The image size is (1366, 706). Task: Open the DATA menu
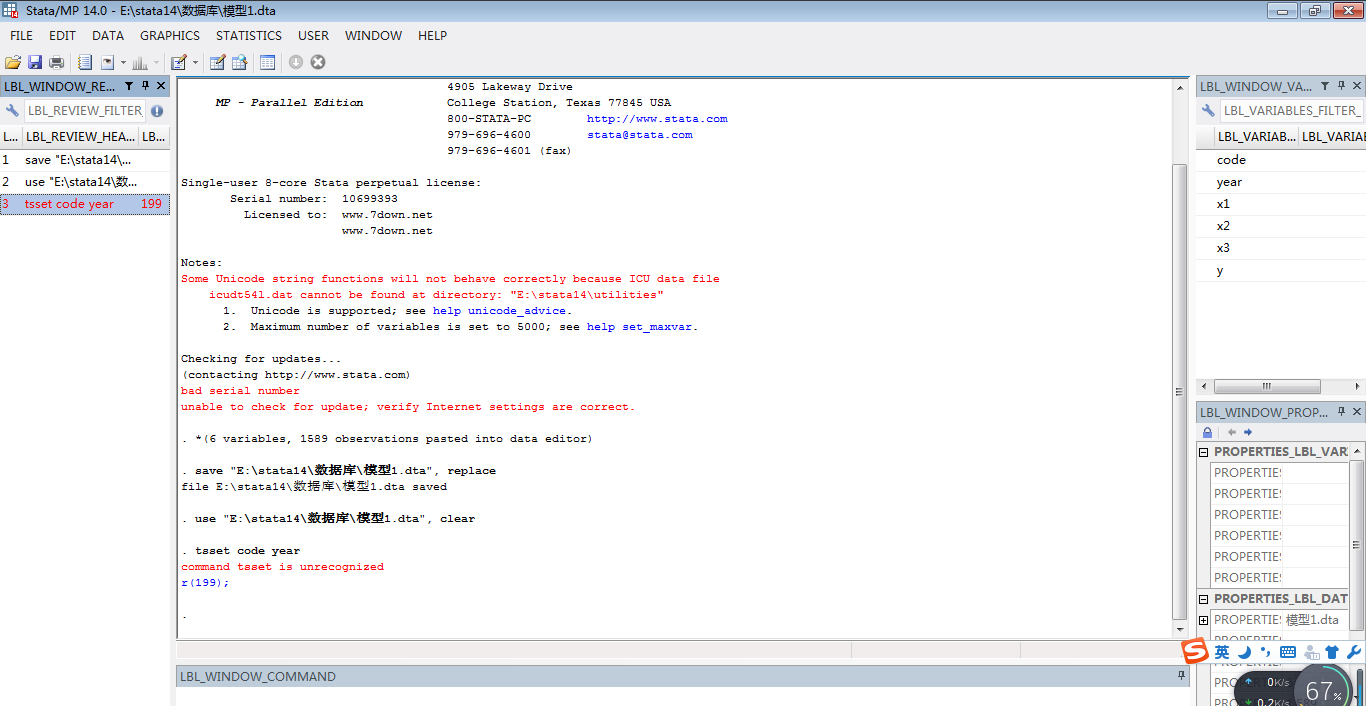[108, 35]
